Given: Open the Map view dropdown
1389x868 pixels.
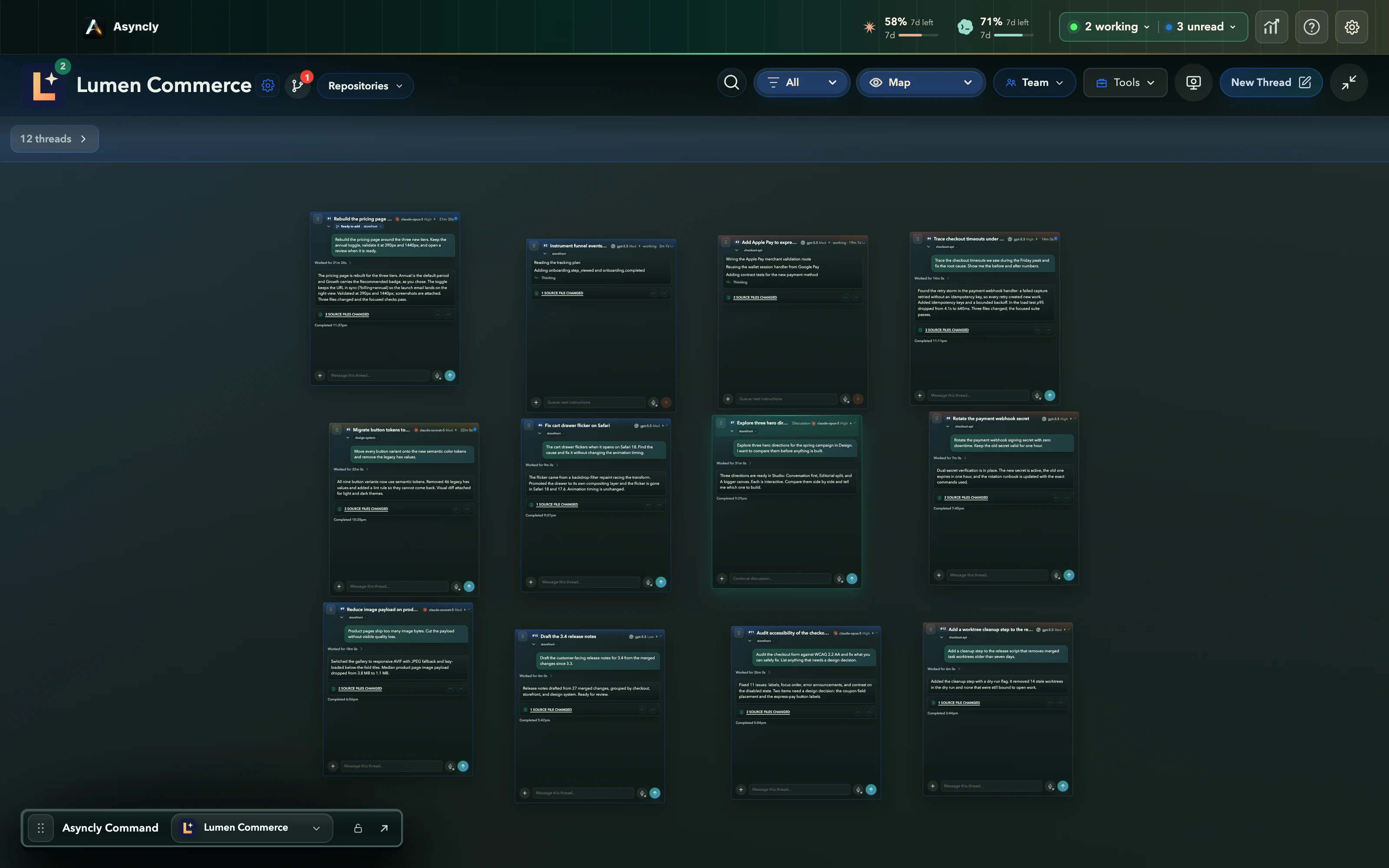Looking at the screenshot, I should tap(921, 82).
